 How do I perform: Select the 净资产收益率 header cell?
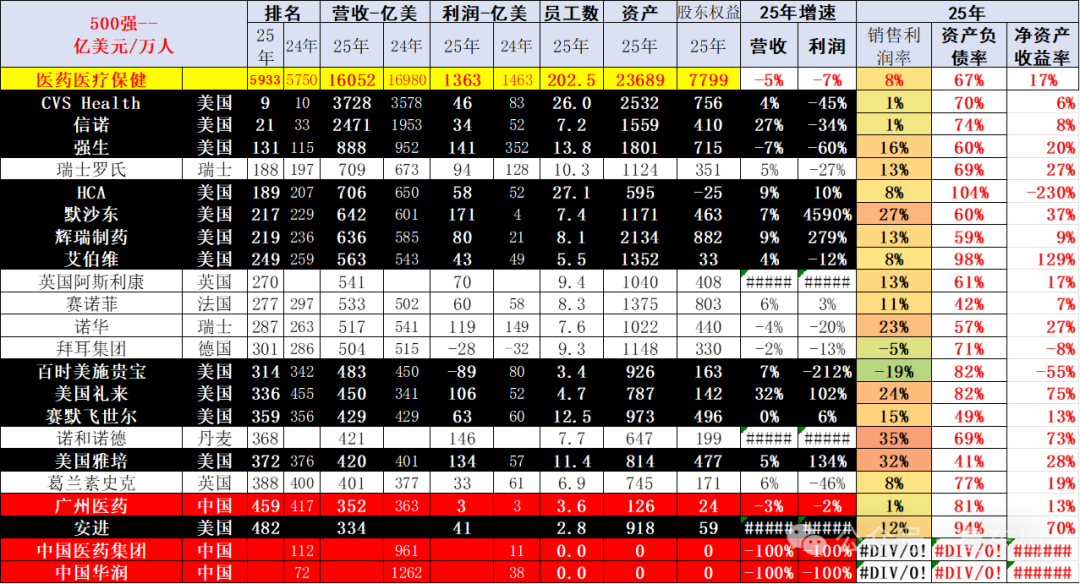pos(1042,46)
